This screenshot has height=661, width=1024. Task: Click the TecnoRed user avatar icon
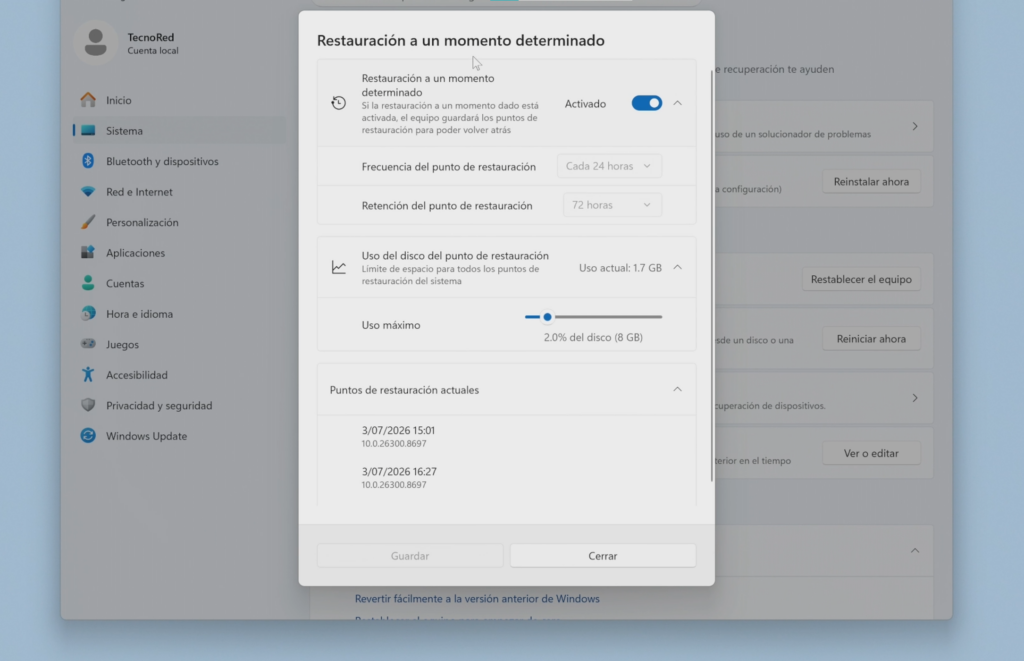(x=95, y=42)
